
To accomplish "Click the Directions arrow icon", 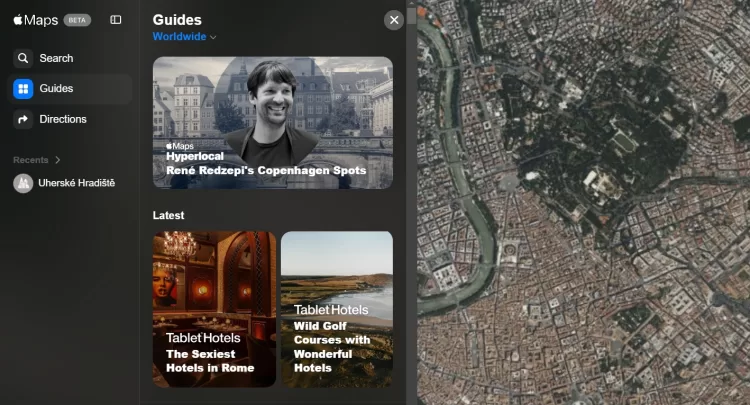I will [23, 119].
